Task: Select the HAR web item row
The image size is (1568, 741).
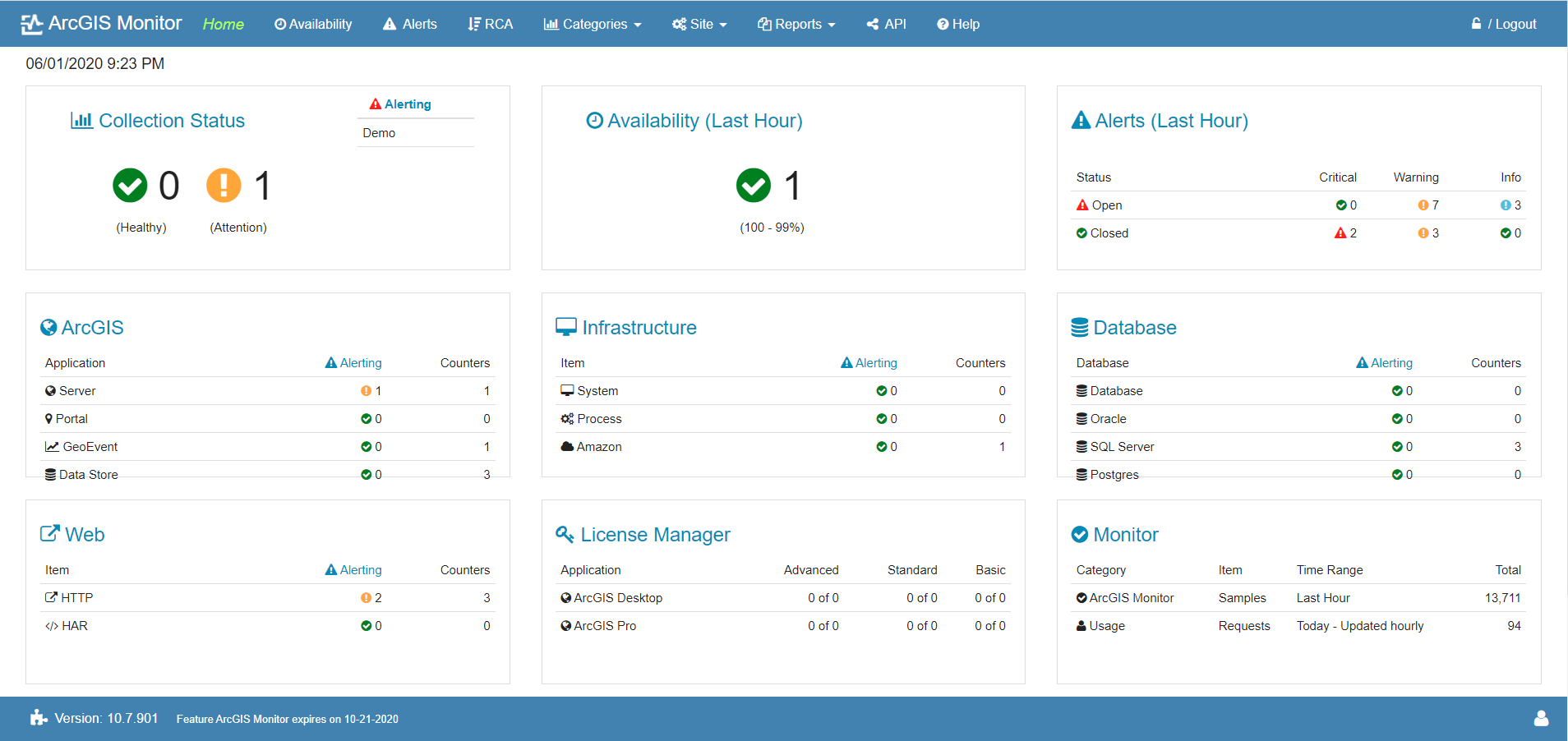Action: (267, 626)
